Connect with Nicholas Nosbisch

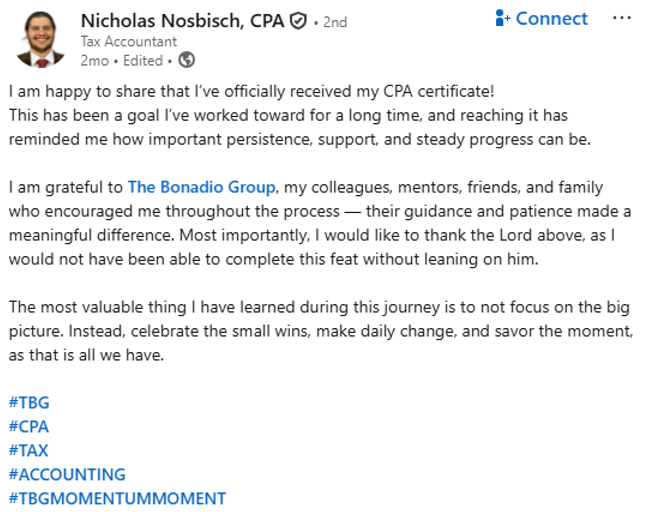pos(541,19)
